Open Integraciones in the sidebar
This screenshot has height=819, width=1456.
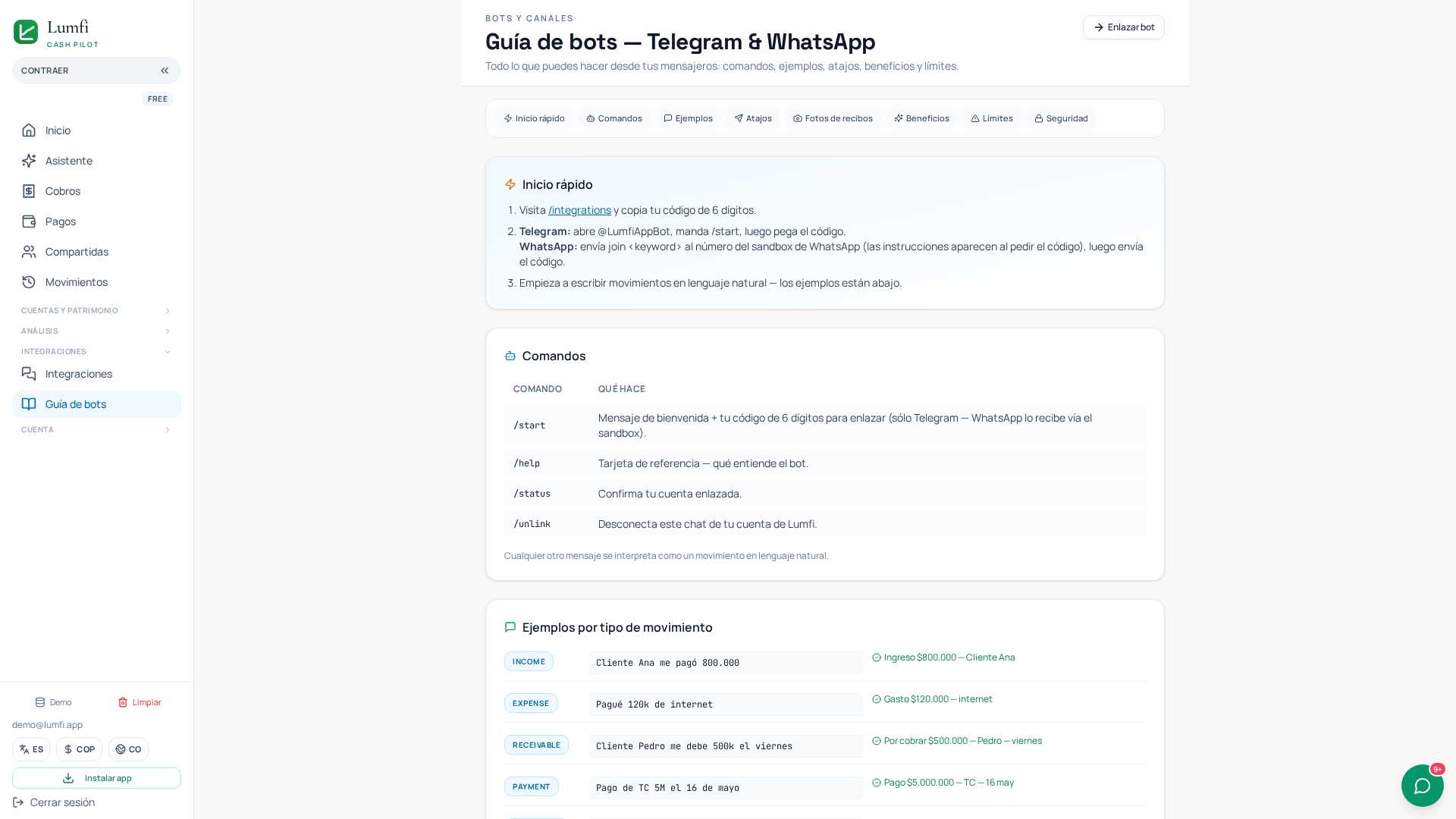96,374
